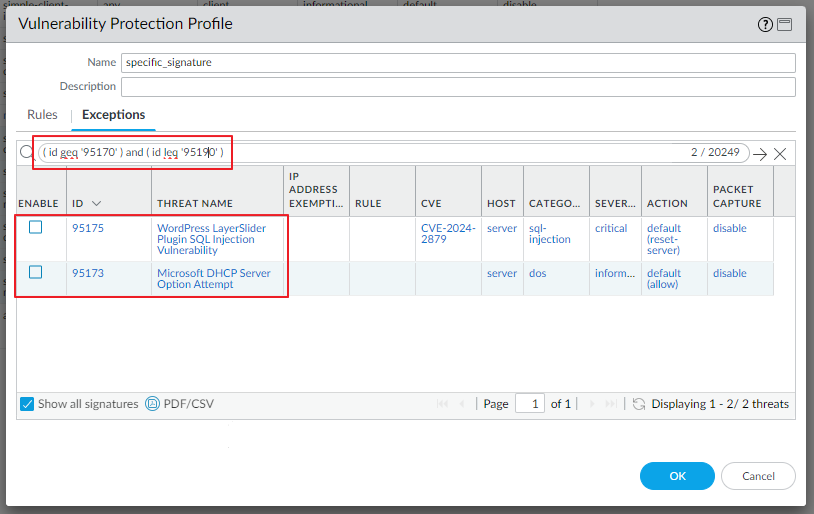Confirm with the OK button
Viewport: 814px width, 514px height.
click(677, 476)
